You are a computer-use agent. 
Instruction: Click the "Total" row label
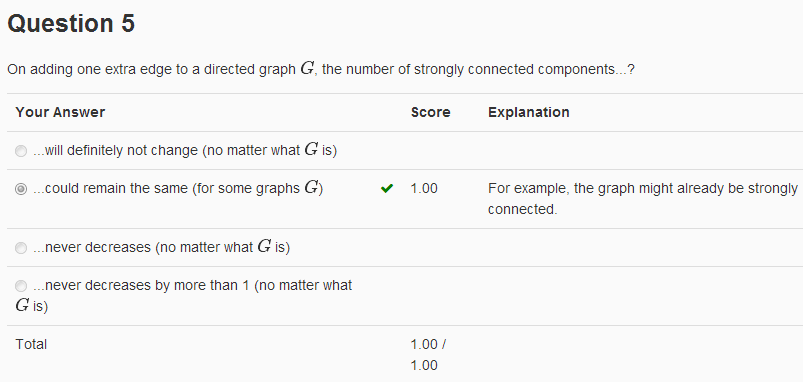click(31, 344)
